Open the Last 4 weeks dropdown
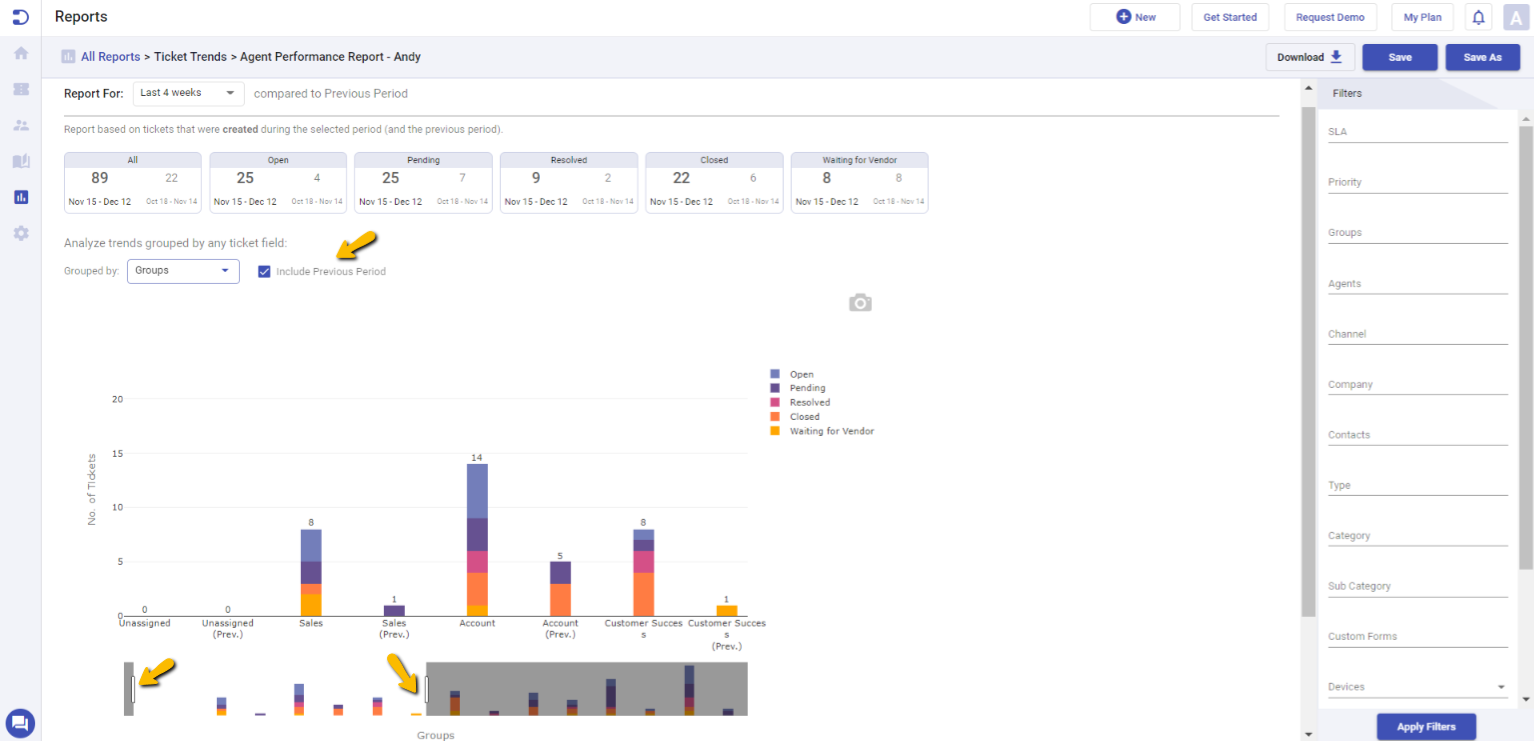1535x741 pixels. point(188,93)
